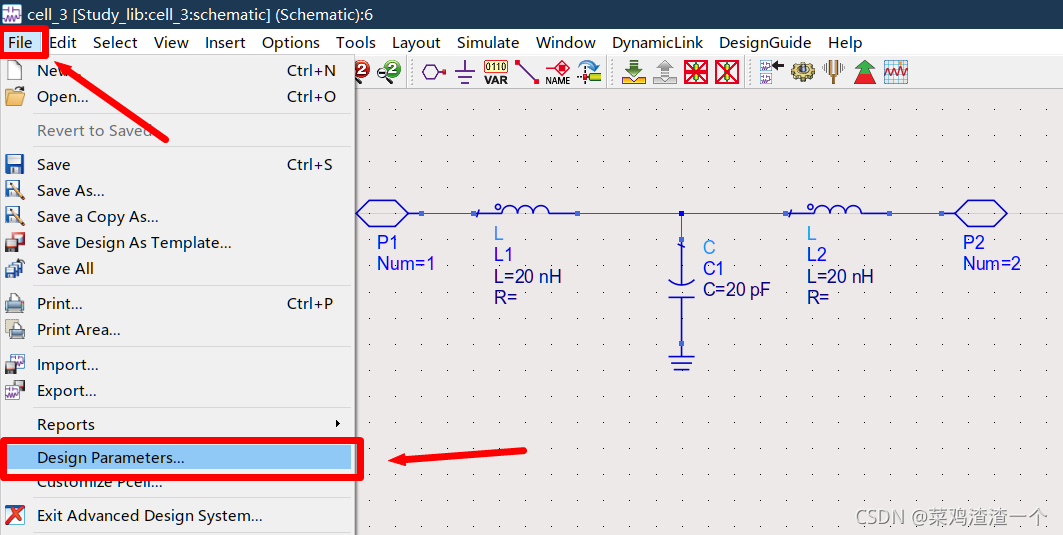Click 'L=20 nH' text under L2
Screen dimensions: 1063x535
coord(840,276)
